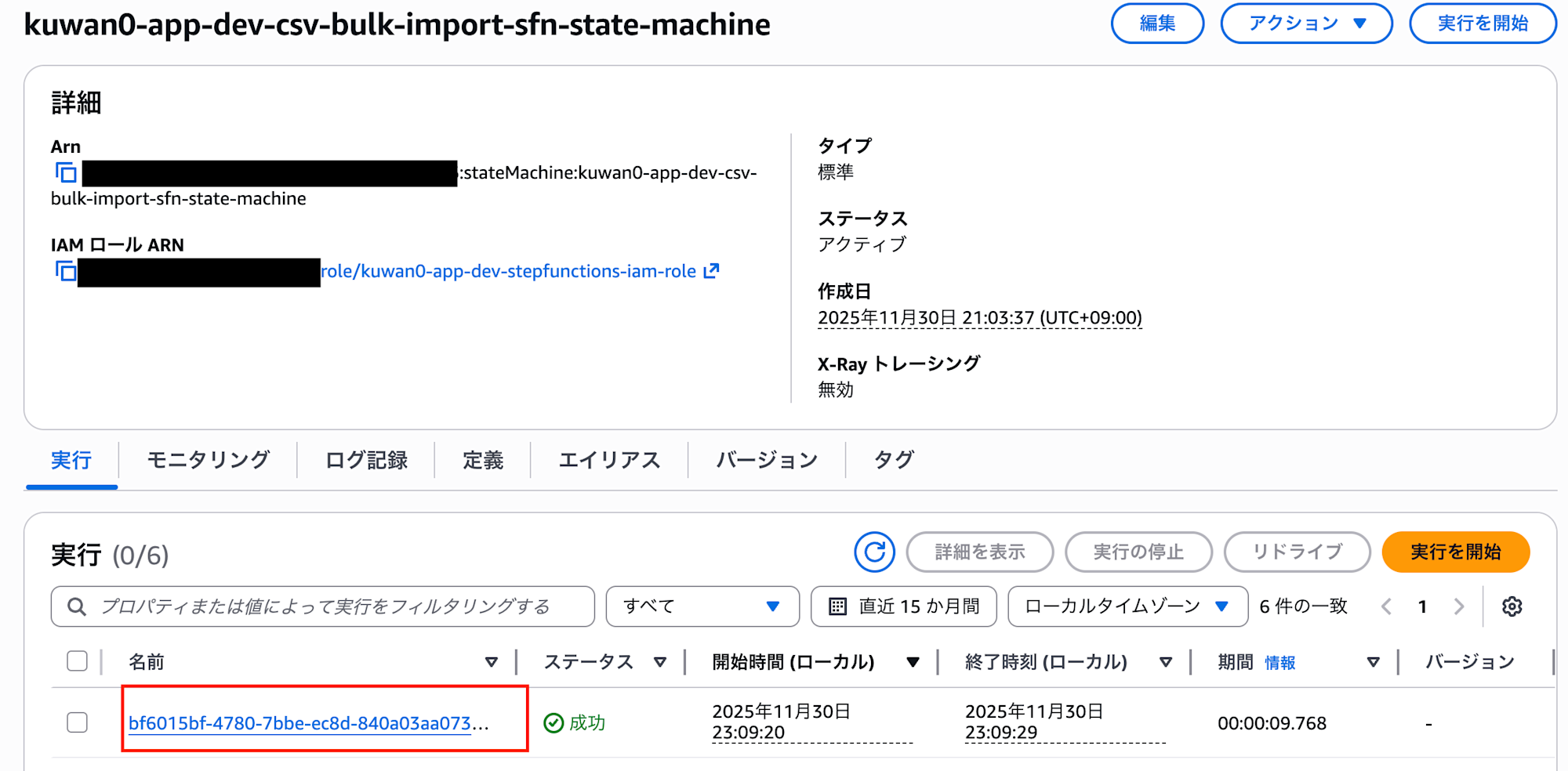The image size is (1568, 771).
Task: Open the executions table settings gear
Action: coord(1513,606)
